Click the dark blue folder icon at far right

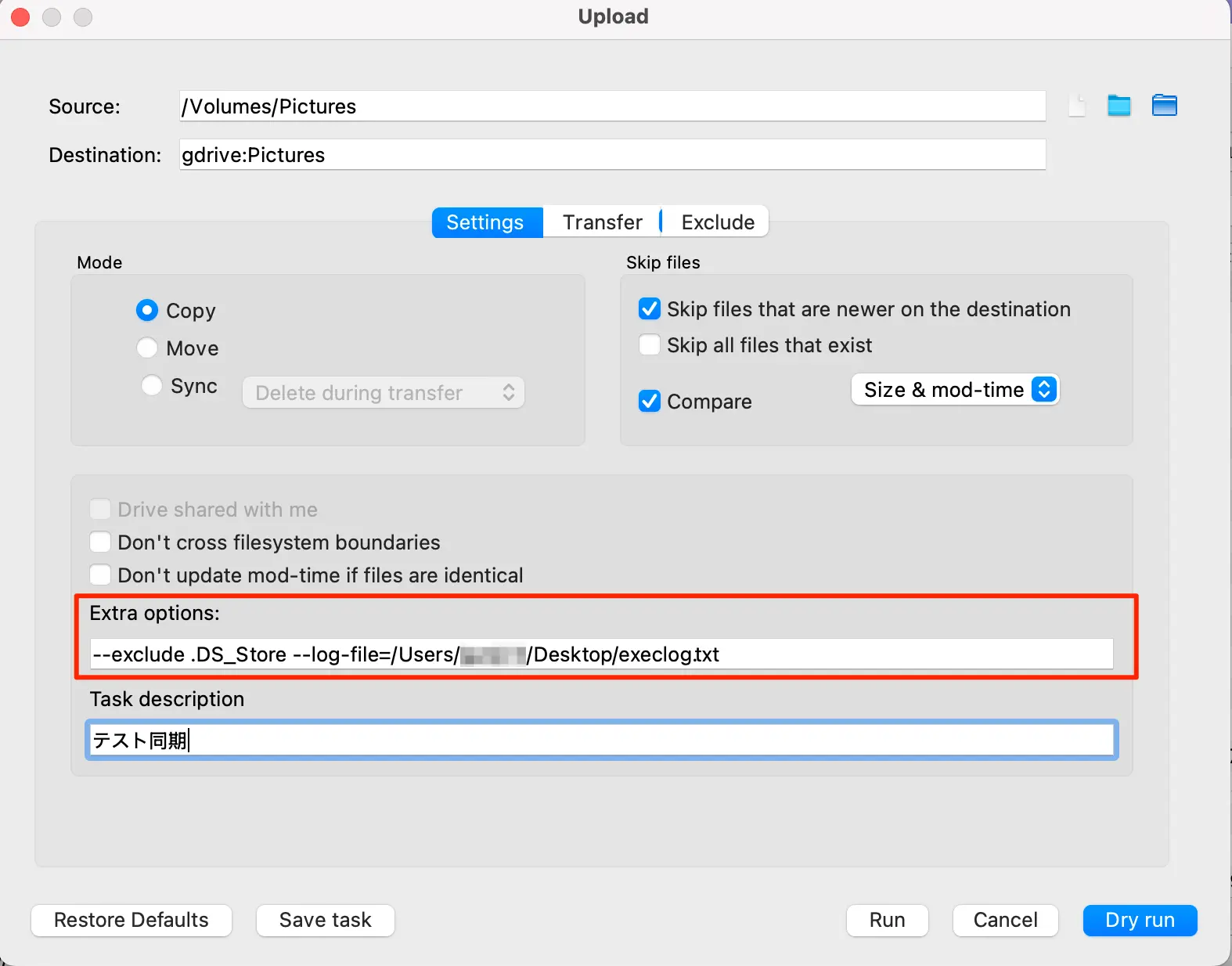pos(1164,106)
